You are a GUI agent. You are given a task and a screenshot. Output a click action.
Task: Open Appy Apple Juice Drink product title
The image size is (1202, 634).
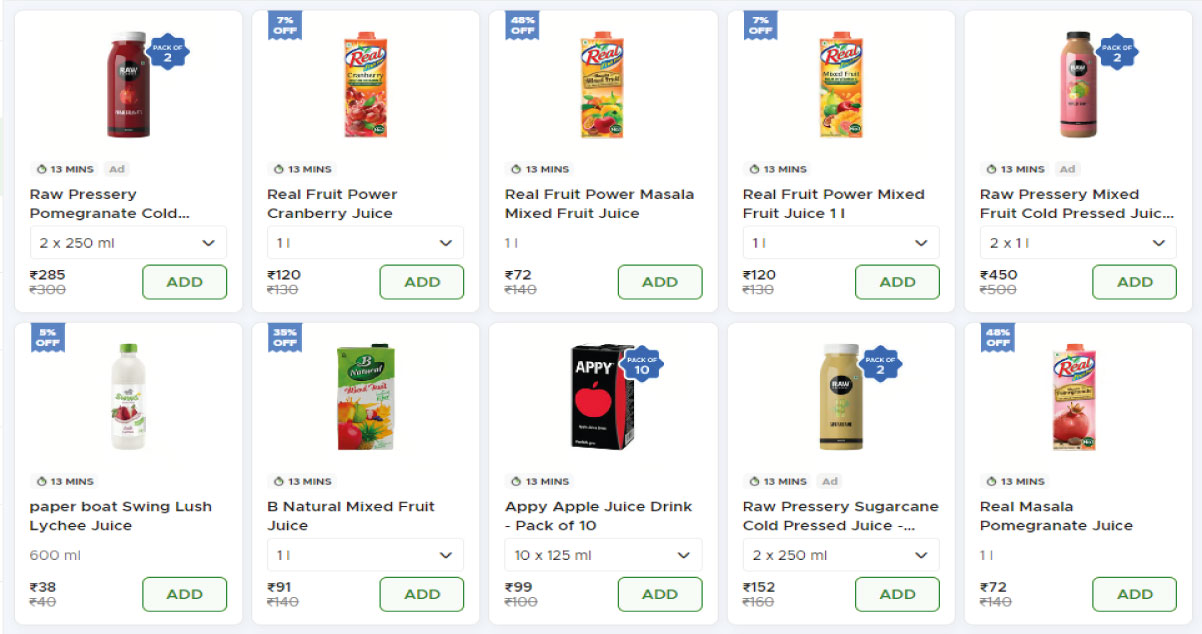point(598,516)
